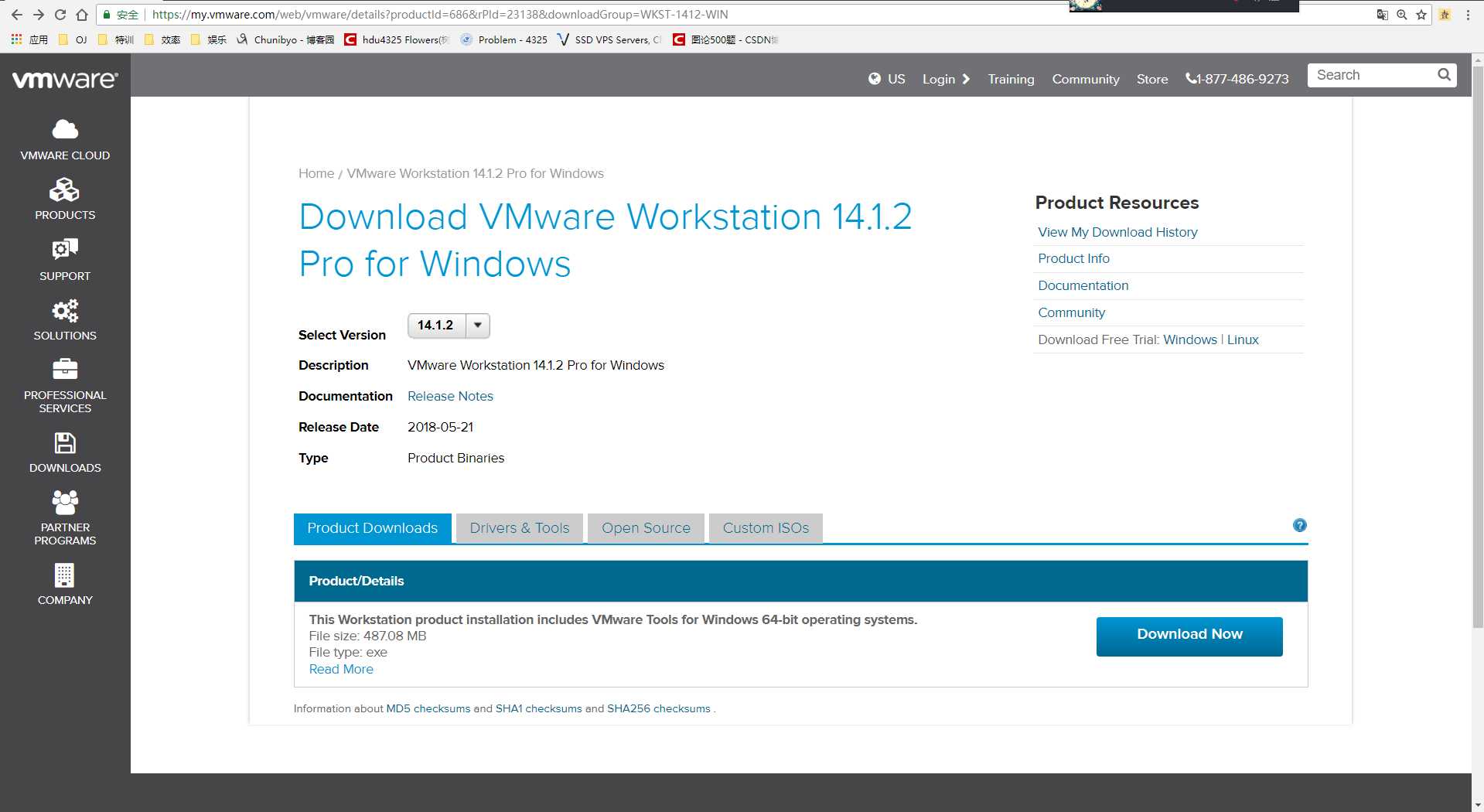Open the hdu4325 Flowers bookmark

[x=397, y=39]
